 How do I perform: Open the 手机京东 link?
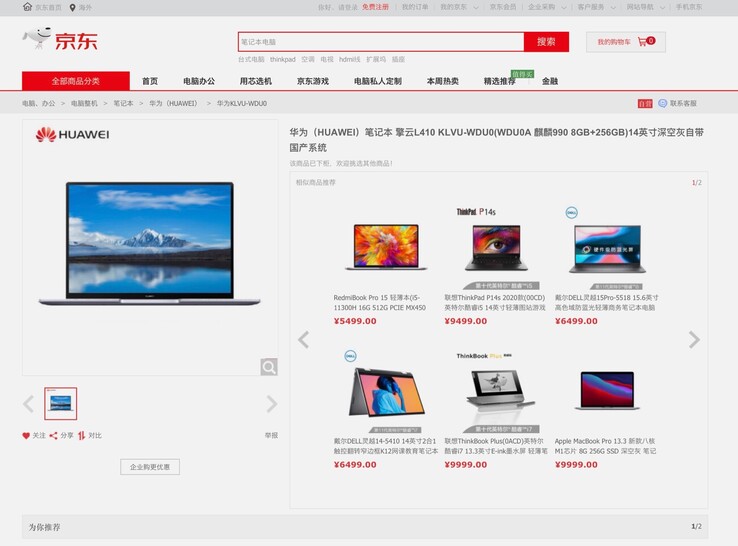point(689,7)
